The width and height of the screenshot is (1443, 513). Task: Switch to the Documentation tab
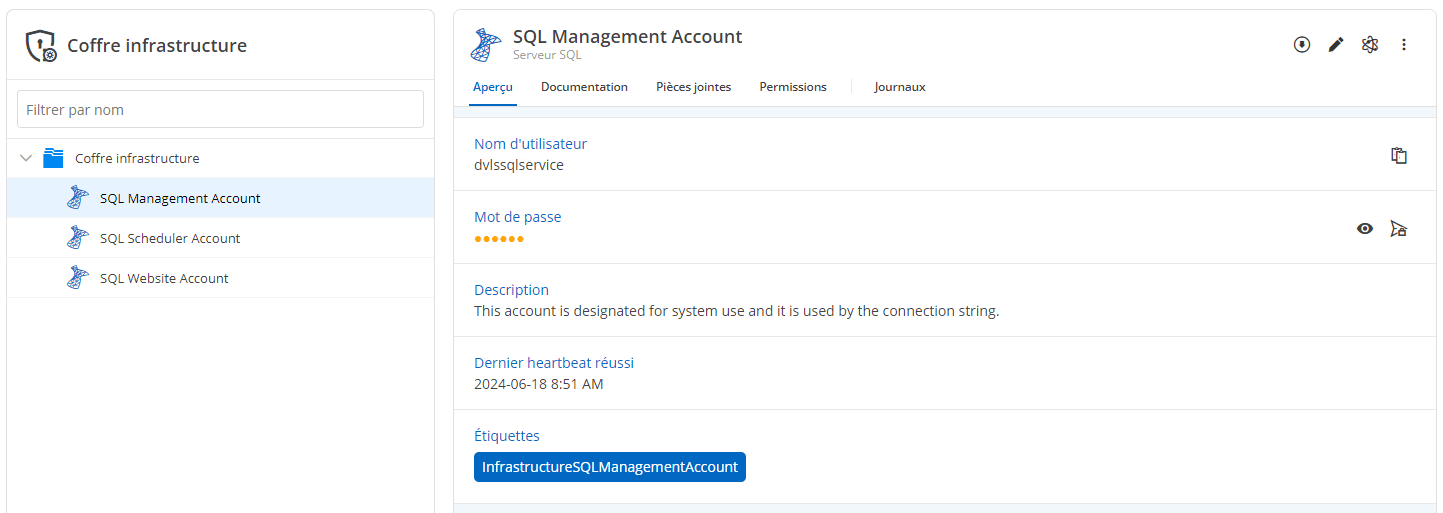pos(584,87)
